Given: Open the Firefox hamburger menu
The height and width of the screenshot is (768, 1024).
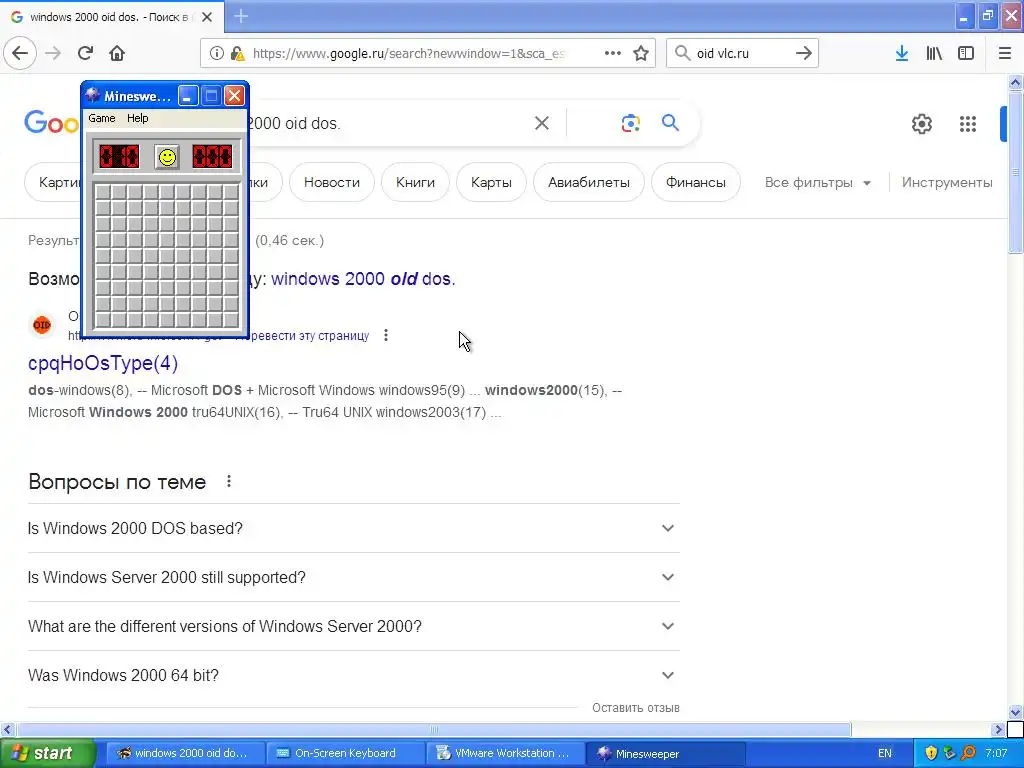Looking at the screenshot, I should (x=1005, y=53).
